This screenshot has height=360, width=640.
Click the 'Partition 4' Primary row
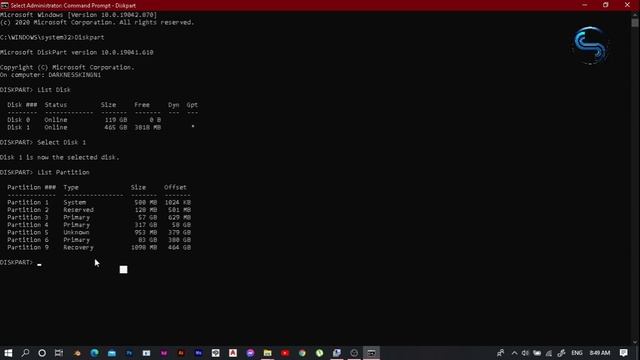(x=99, y=225)
